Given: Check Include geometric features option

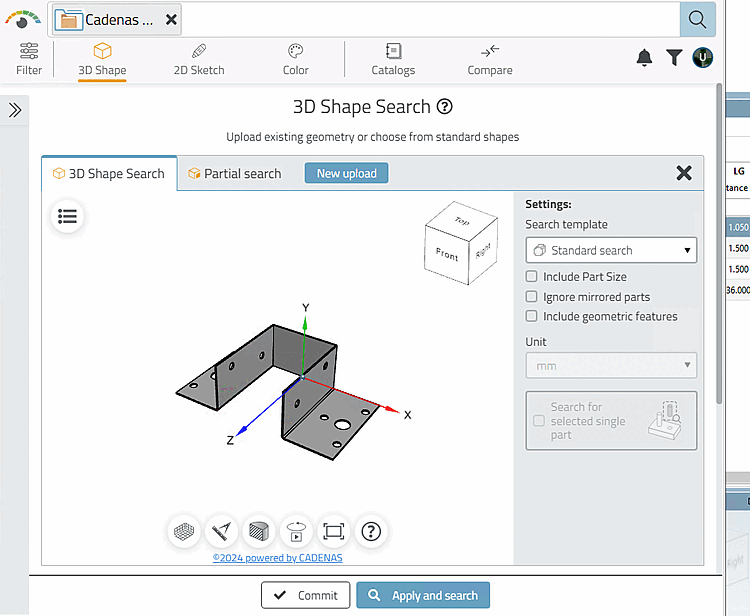Looking at the screenshot, I should click(x=532, y=316).
